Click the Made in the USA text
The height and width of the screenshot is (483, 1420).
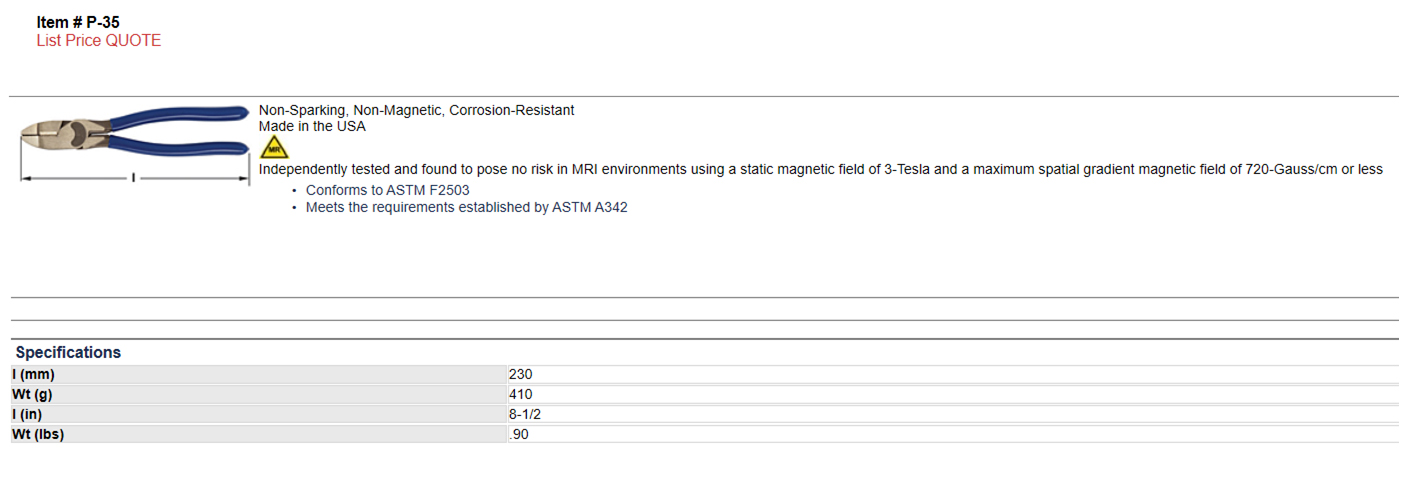[x=312, y=127]
